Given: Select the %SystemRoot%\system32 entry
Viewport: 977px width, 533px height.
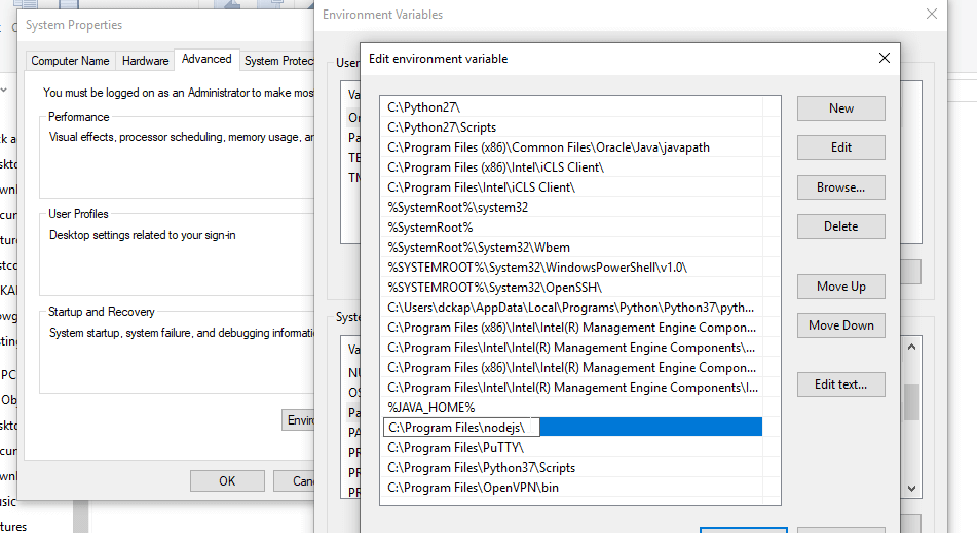Looking at the screenshot, I should [x=572, y=207].
